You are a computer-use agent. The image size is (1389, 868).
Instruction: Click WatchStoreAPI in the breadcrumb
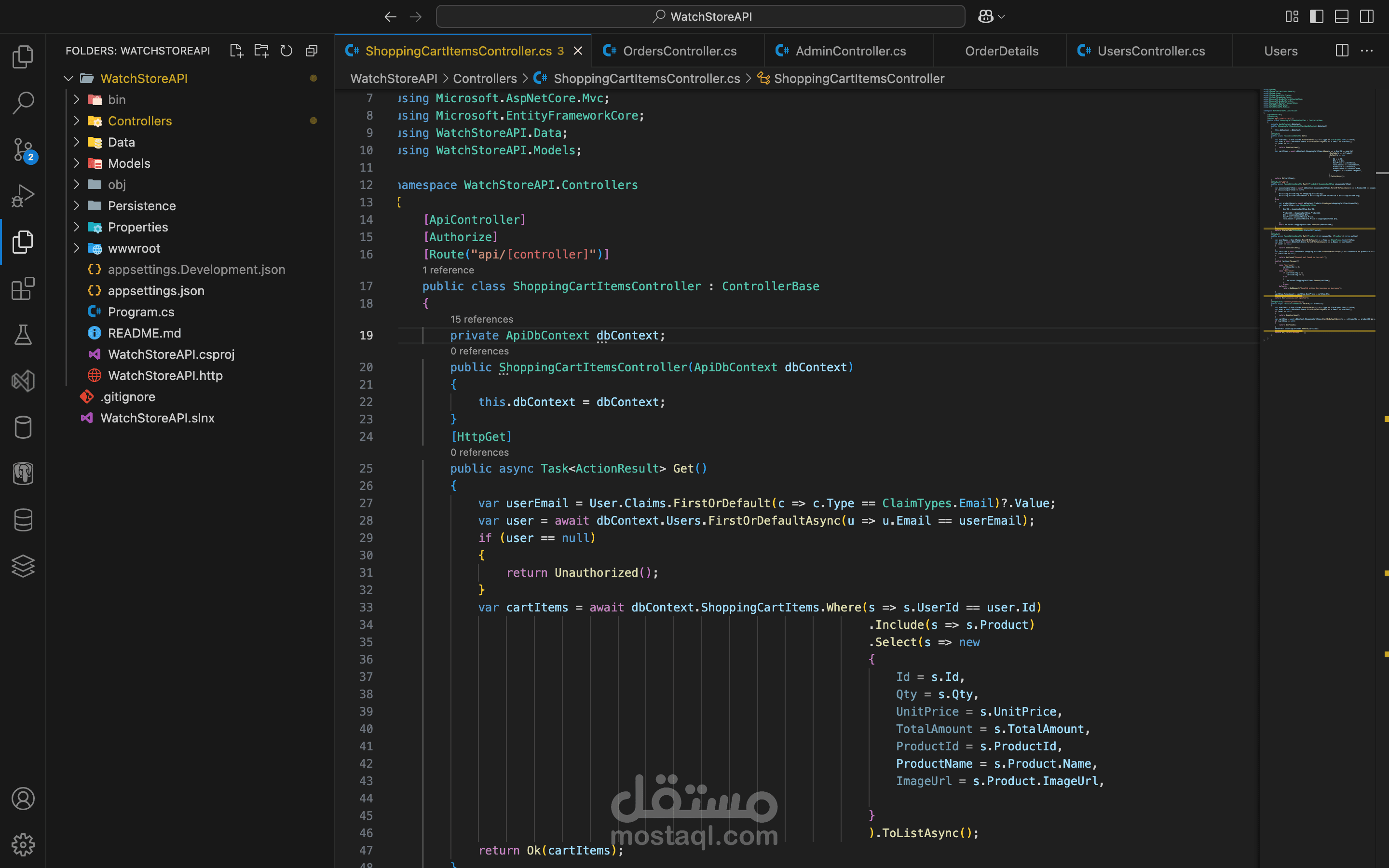[394, 78]
